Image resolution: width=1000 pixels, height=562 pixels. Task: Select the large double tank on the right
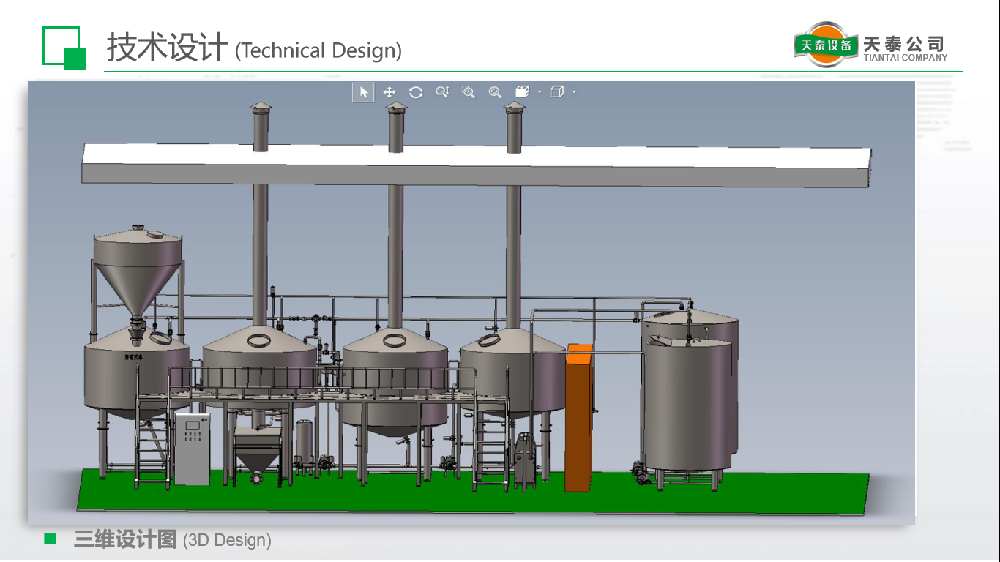point(690,395)
